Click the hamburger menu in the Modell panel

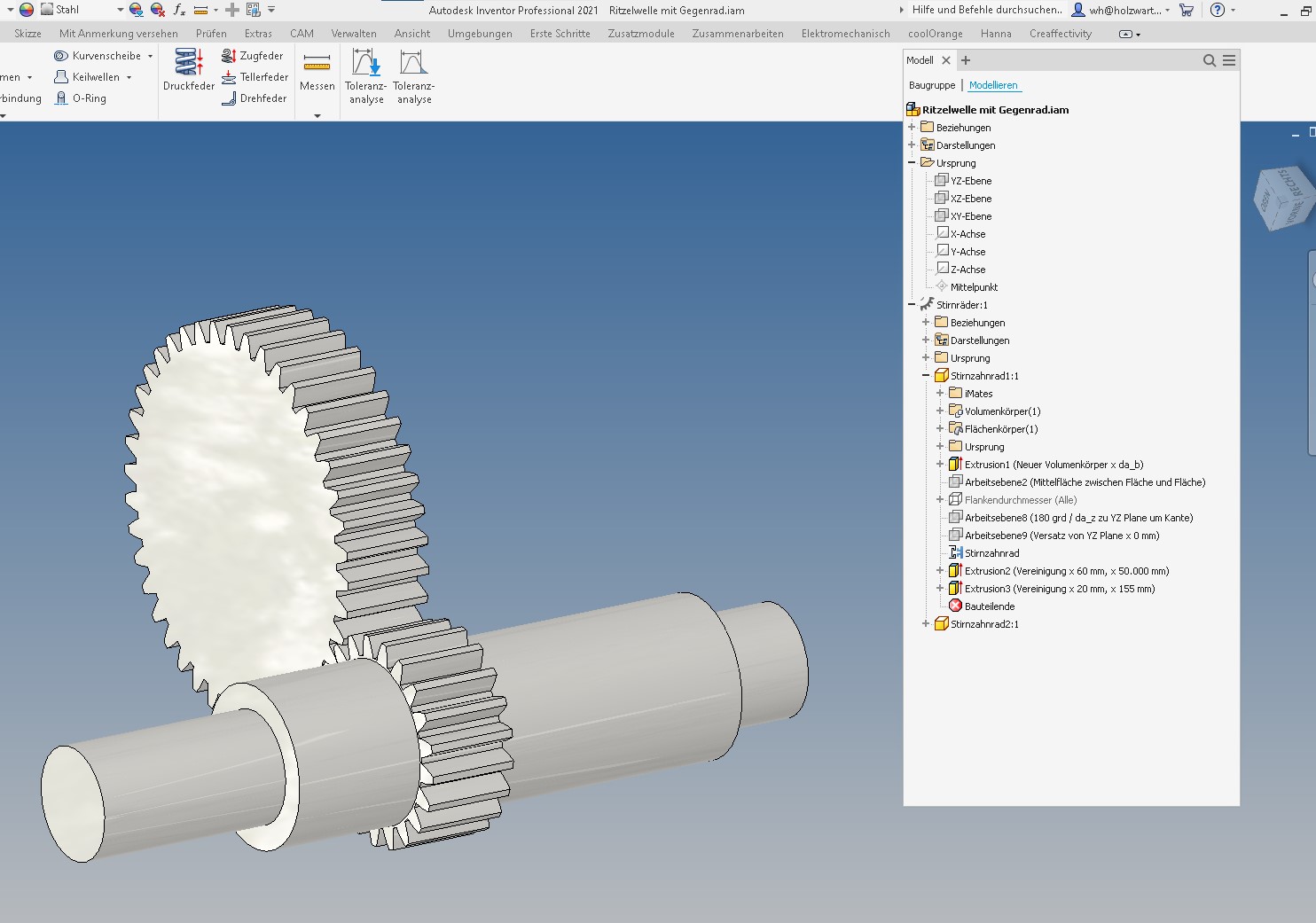(x=1228, y=60)
